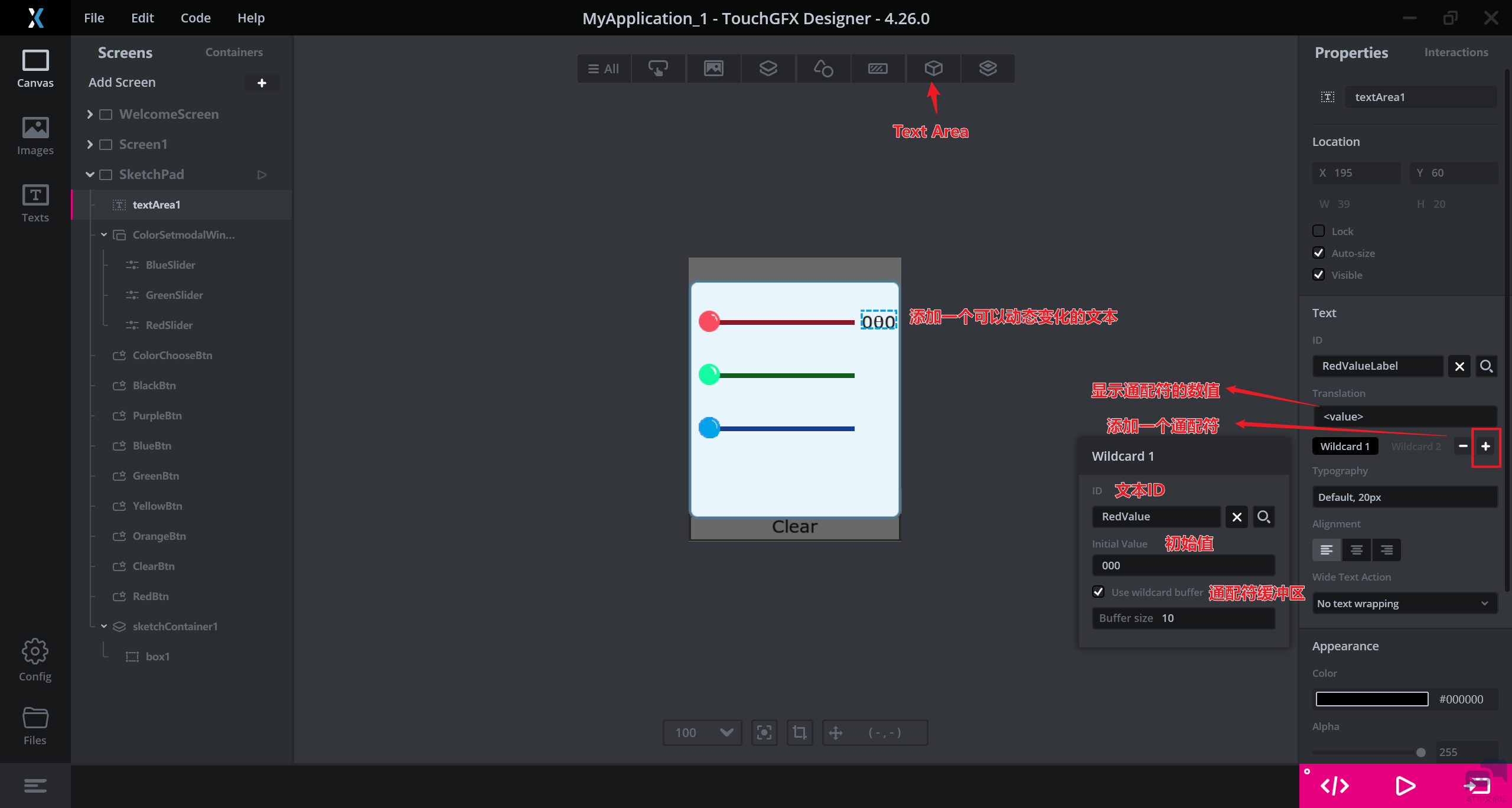Collapse the SketchPad screen node
The height and width of the screenshot is (808, 1512).
(x=90, y=174)
